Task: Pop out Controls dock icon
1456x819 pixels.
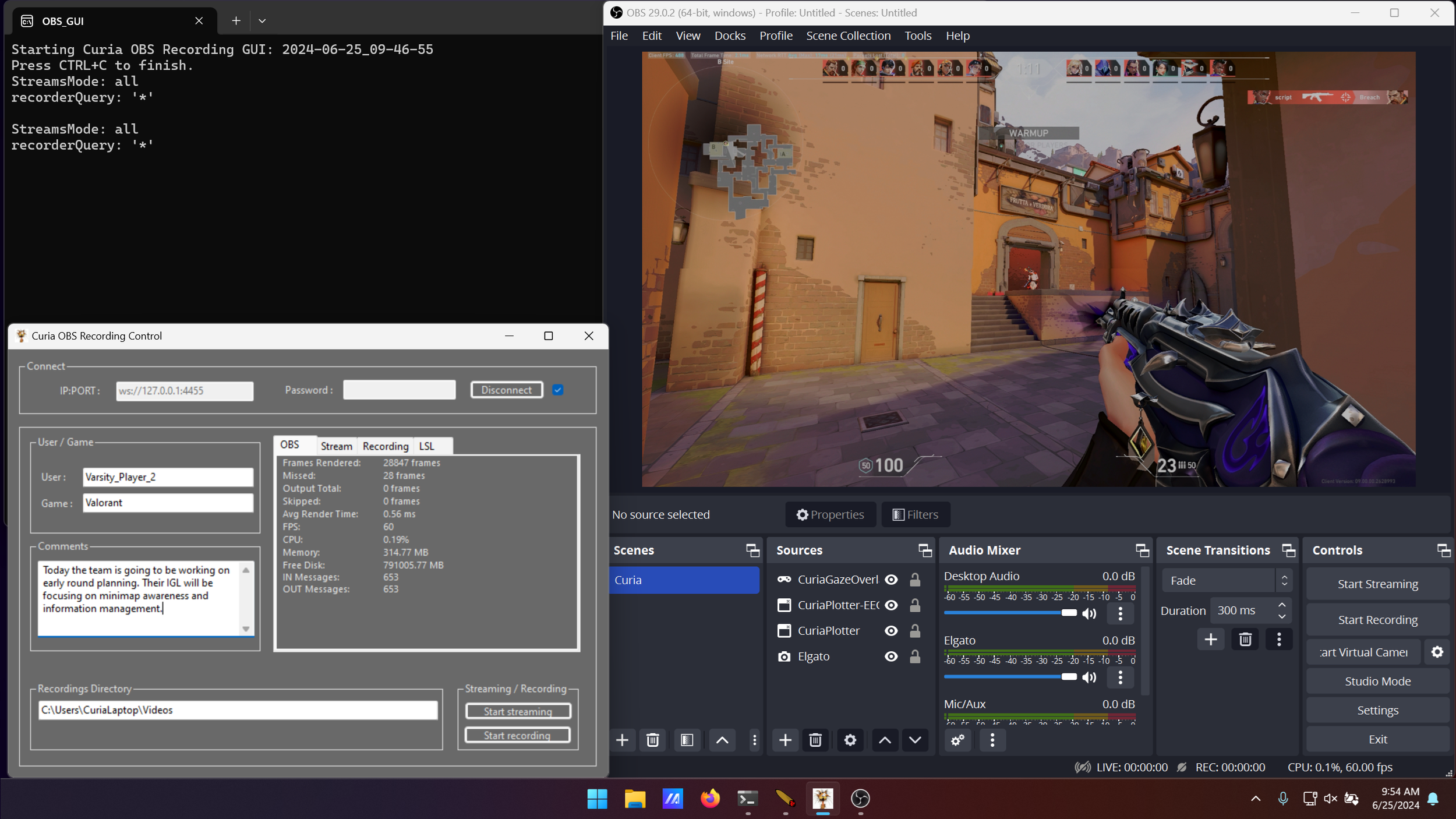Action: (1443, 550)
